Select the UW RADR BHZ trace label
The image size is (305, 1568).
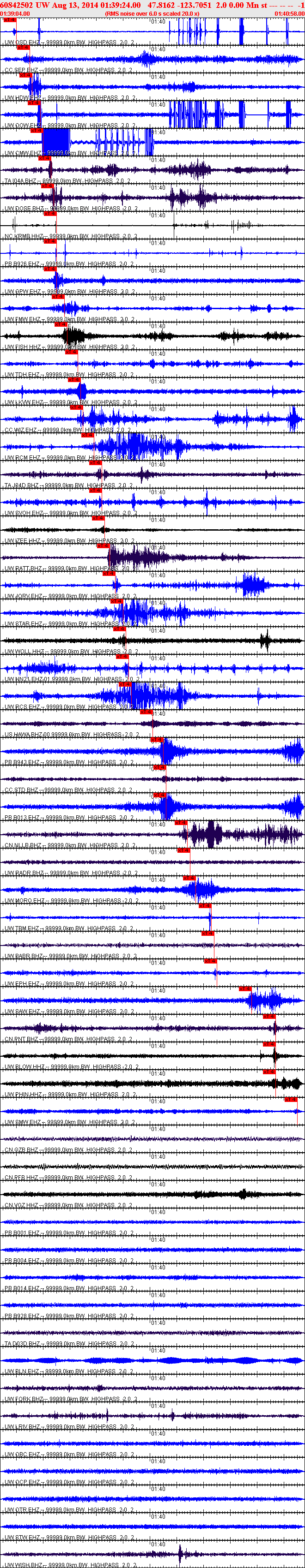point(71,874)
